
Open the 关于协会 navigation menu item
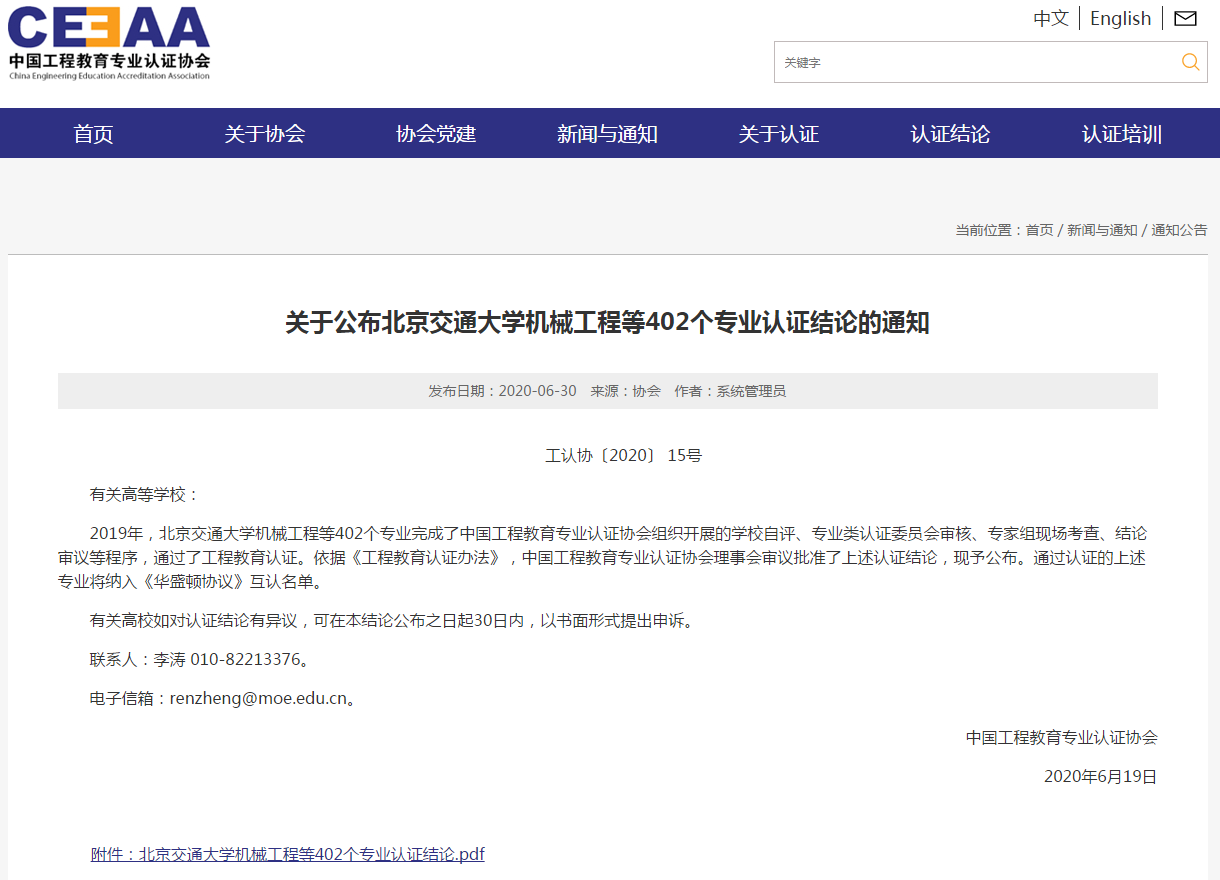pos(265,132)
